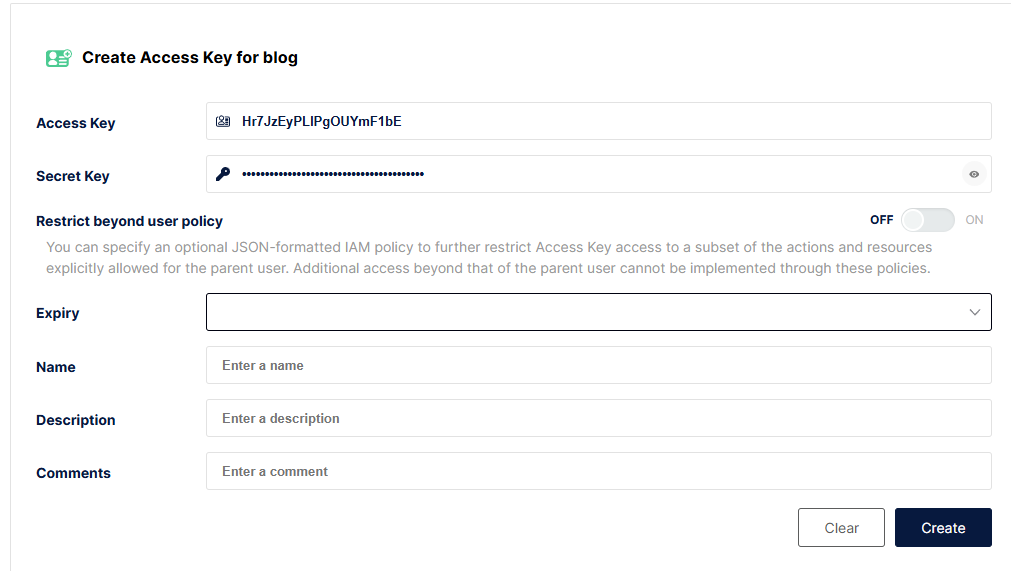Click the ID card icon in Access Key field
Viewport: 1011px width, 571px height.
[223, 122]
